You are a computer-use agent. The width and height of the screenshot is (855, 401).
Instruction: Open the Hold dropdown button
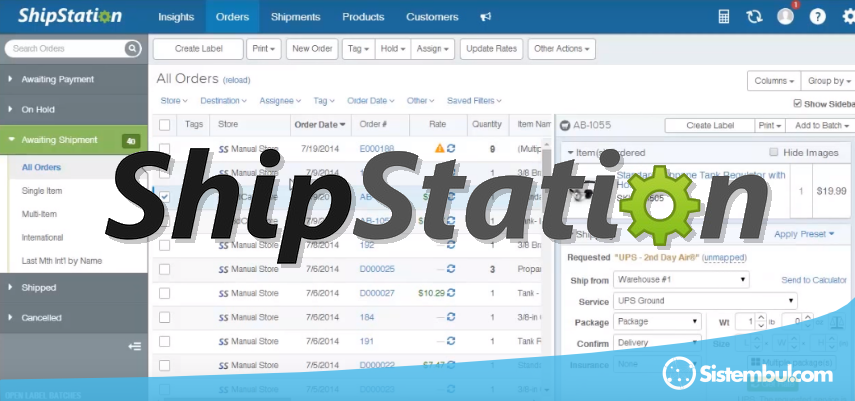click(x=393, y=49)
